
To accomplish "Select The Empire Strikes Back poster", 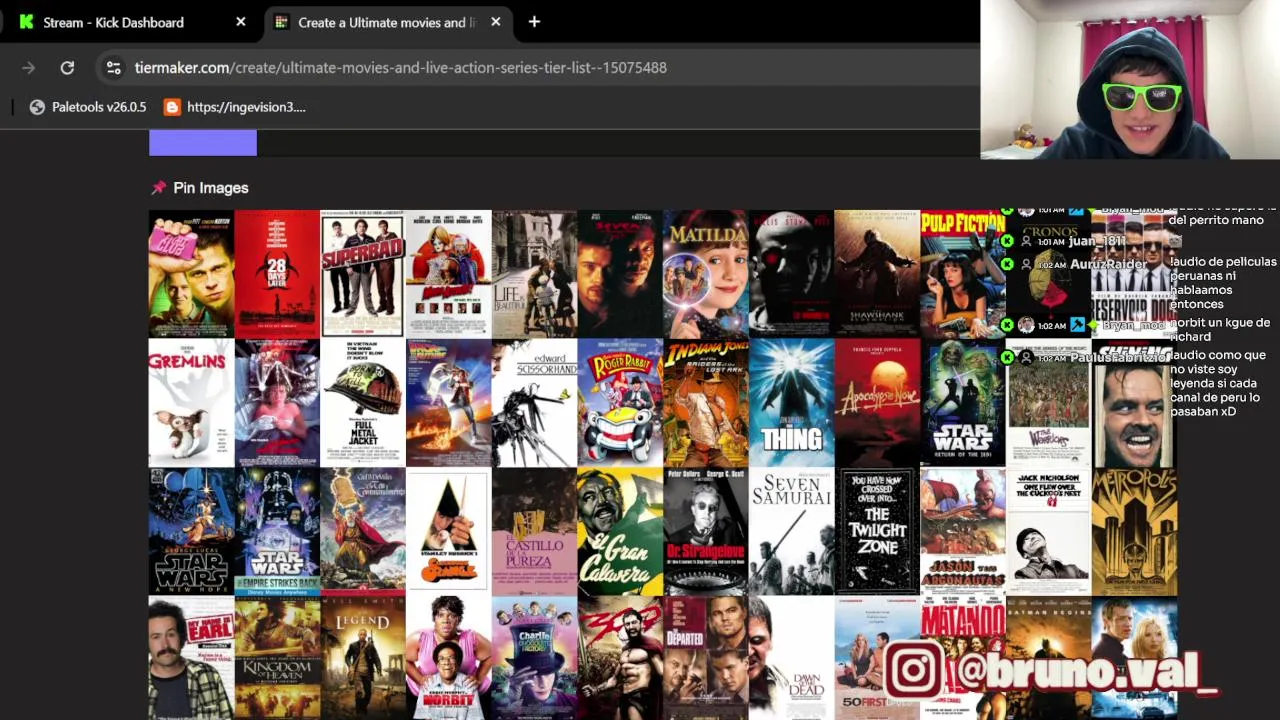I will 277,532.
